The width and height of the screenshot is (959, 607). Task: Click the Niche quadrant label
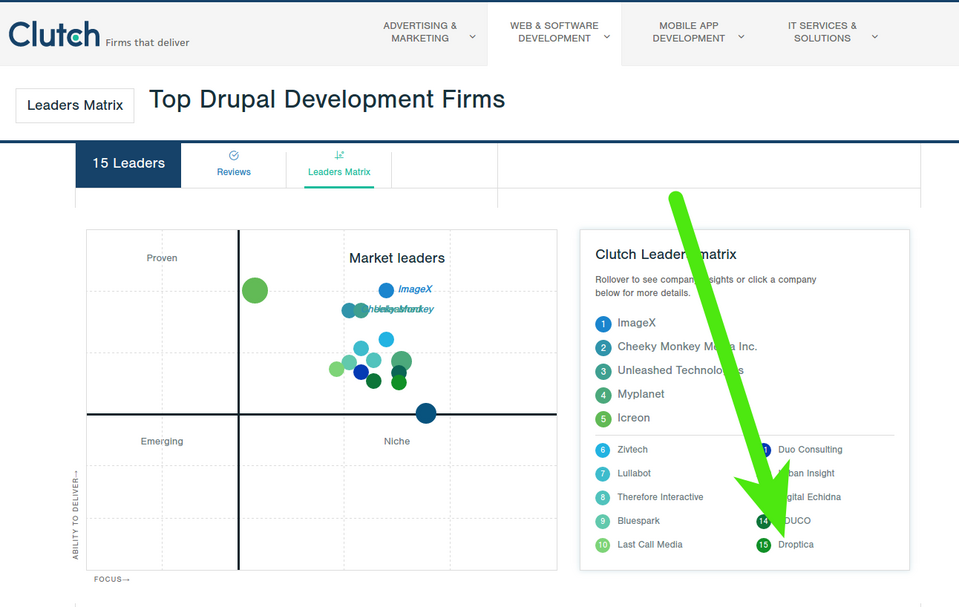(397, 441)
